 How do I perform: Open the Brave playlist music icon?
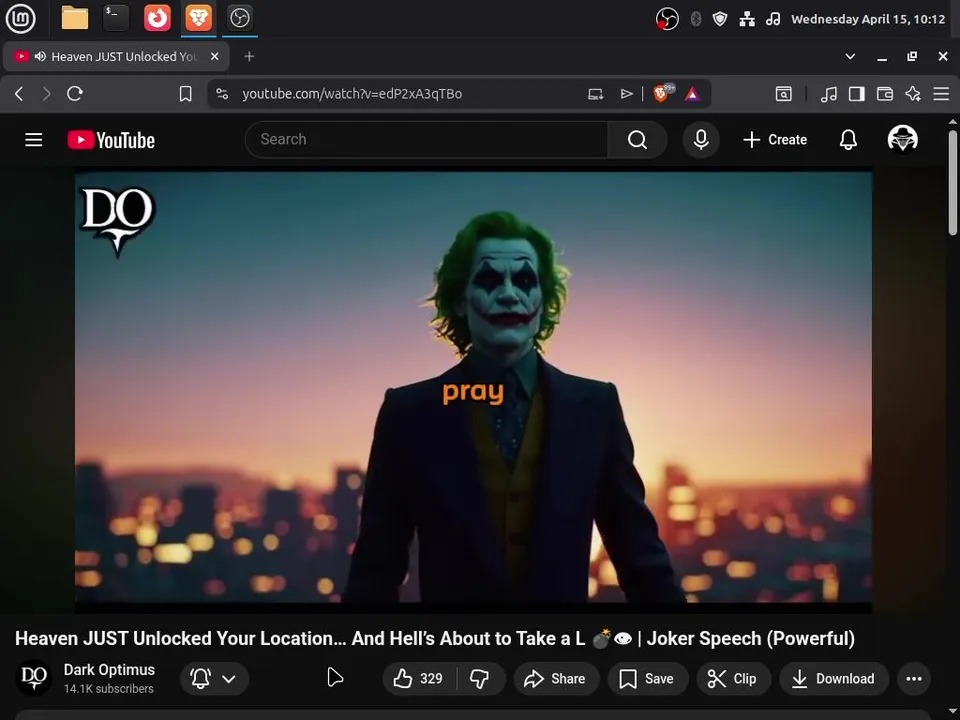point(828,94)
